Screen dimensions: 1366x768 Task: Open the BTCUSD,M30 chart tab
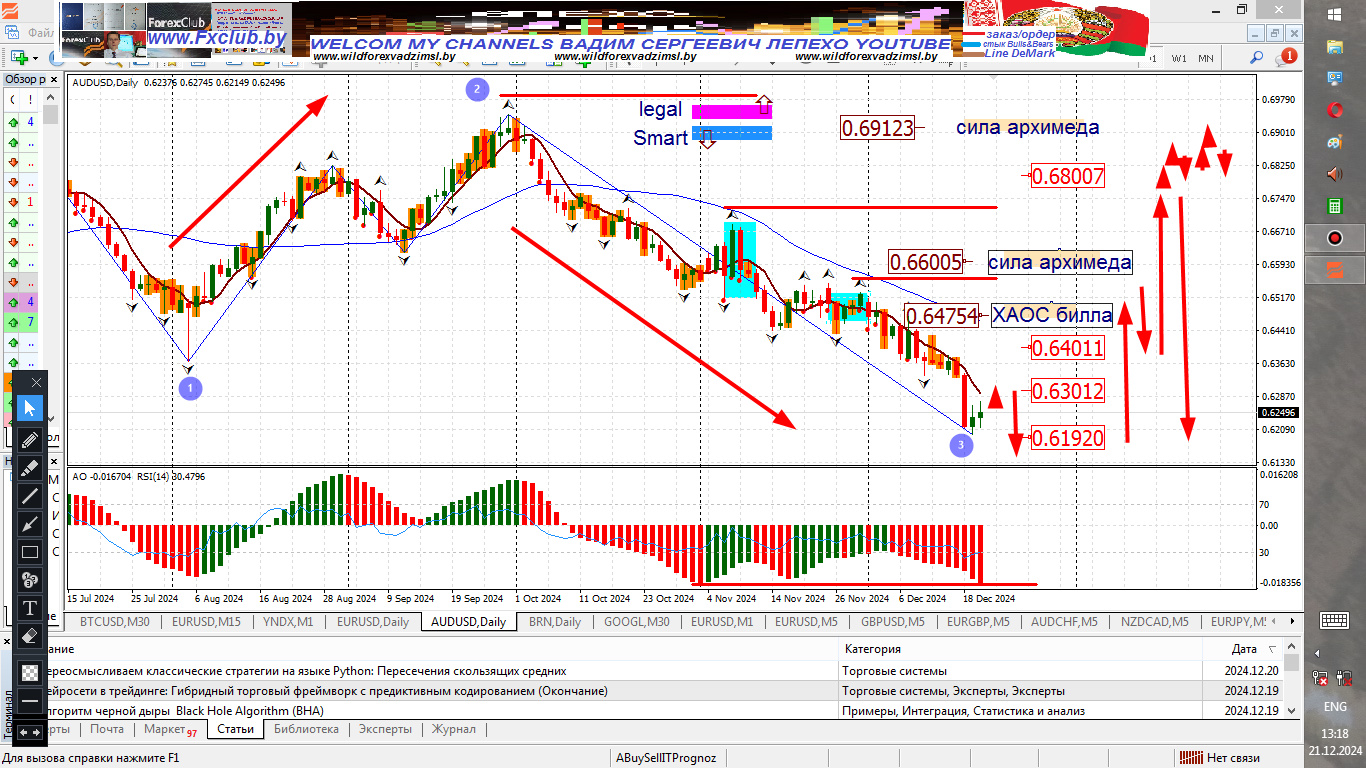(114, 622)
